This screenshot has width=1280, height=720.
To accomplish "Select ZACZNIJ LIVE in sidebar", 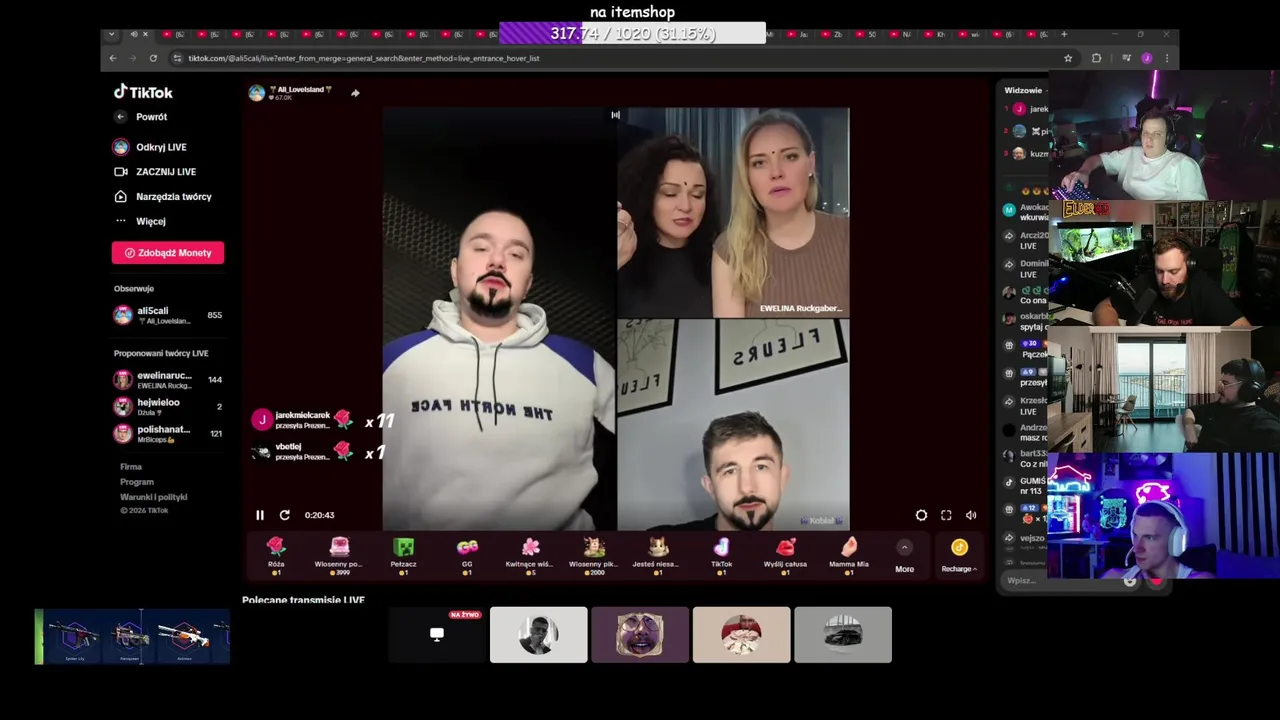I will click(x=155, y=172).
